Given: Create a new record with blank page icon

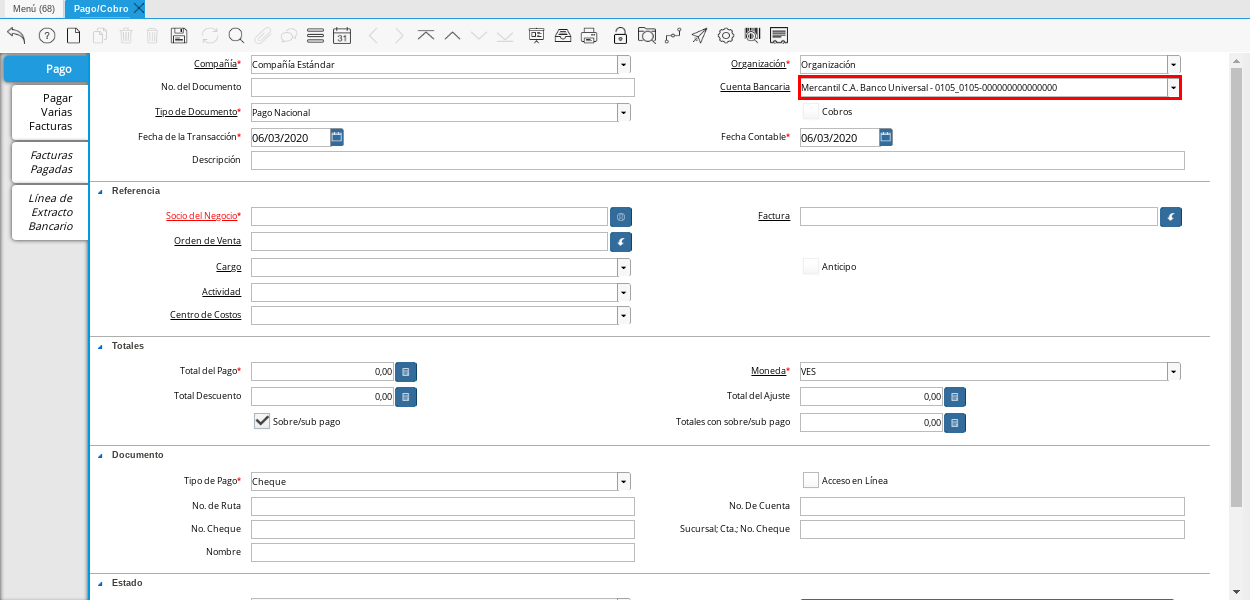Looking at the screenshot, I should [x=73, y=36].
